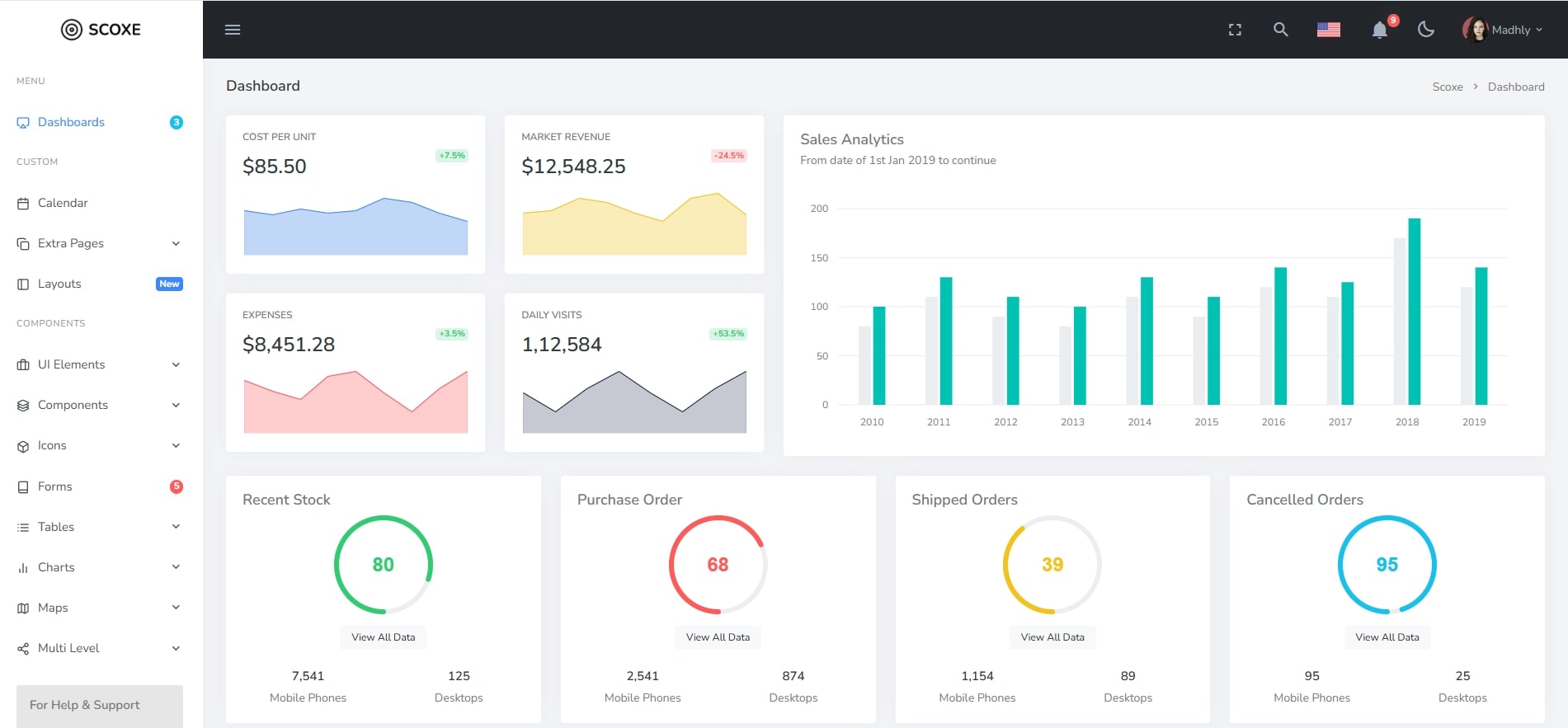This screenshot has width=1568, height=728.
Task: Toggle fullscreen mode icon
Action: pyautogui.click(x=1235, y=30)
